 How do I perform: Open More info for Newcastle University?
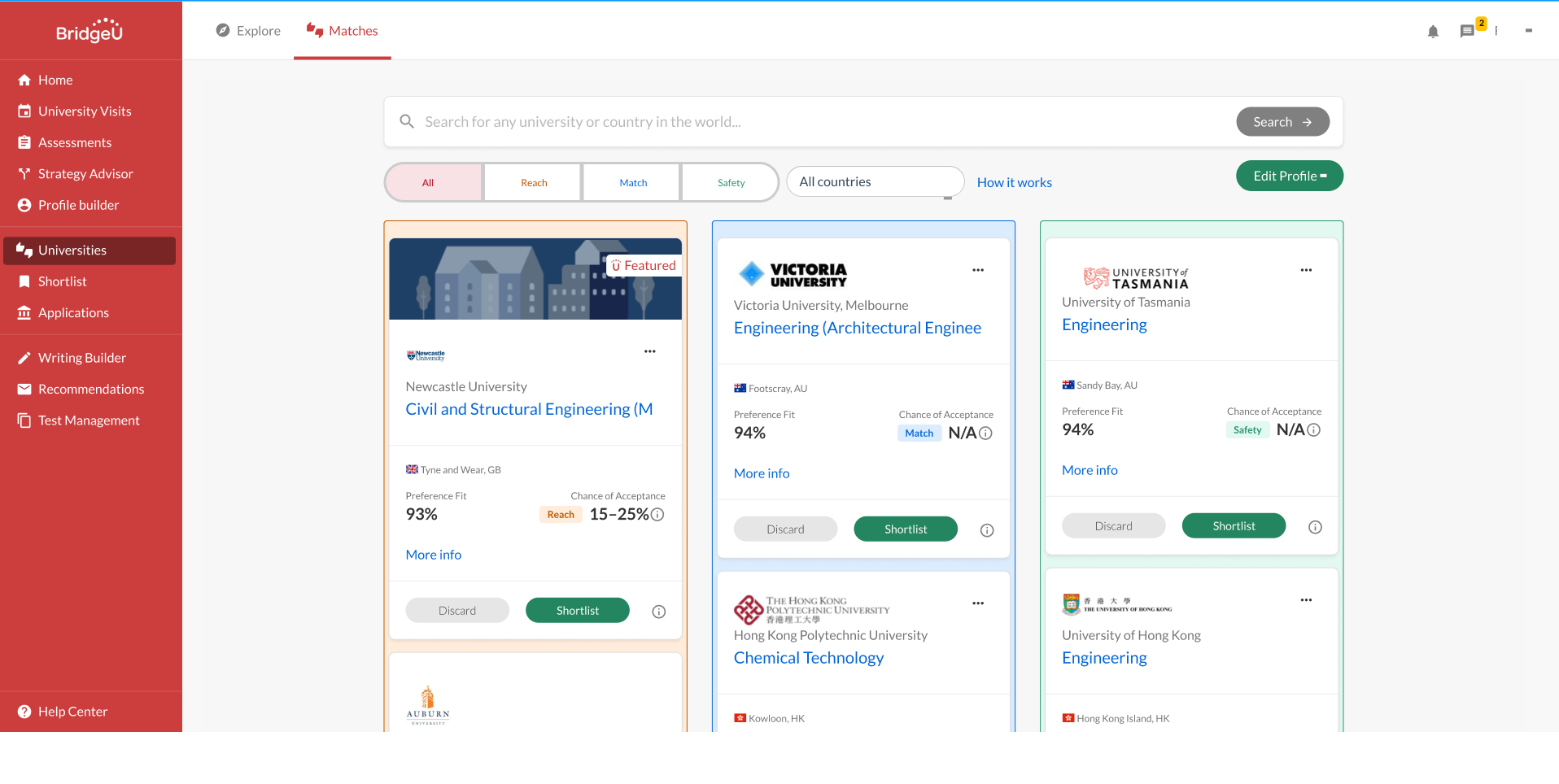434,555
